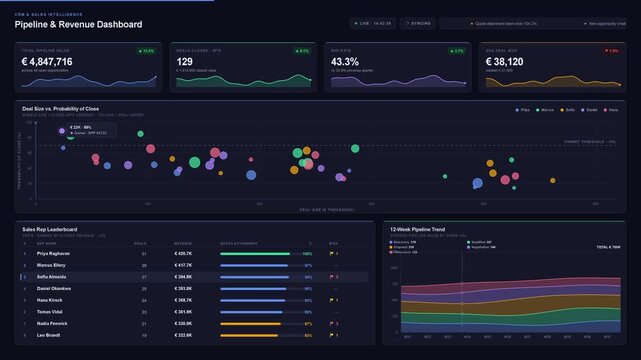Image resolution: width=641 pixels, height=360 pixels.
Task: Toggle the Marcus series in the bubble chart legend
Action: pyautogui.click(x=545, y=110)
